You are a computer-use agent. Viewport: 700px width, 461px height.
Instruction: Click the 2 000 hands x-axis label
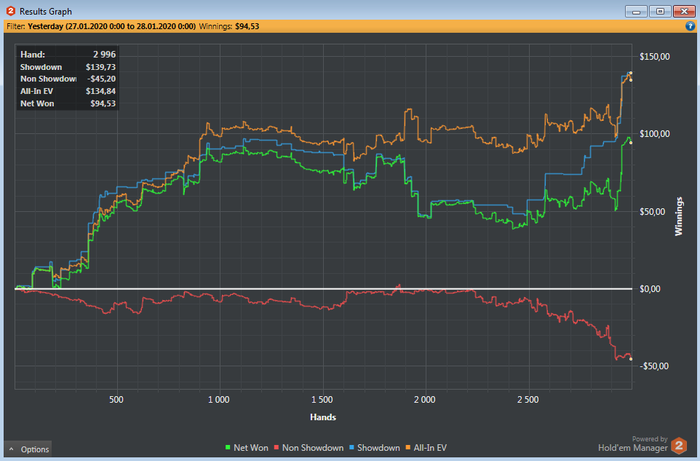point(425,399)
